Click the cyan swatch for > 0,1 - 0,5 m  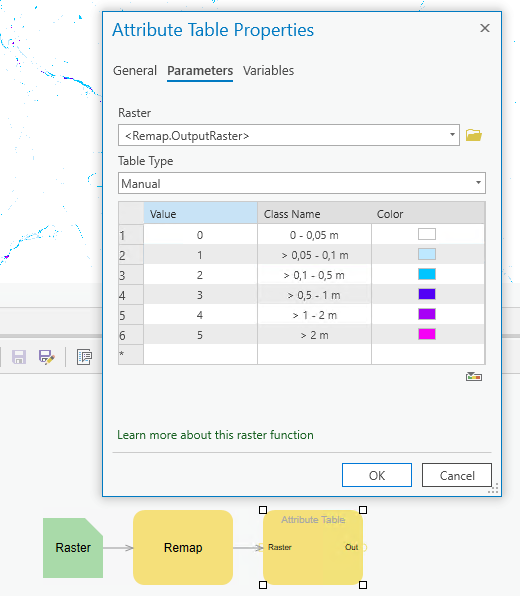point(427,274)
